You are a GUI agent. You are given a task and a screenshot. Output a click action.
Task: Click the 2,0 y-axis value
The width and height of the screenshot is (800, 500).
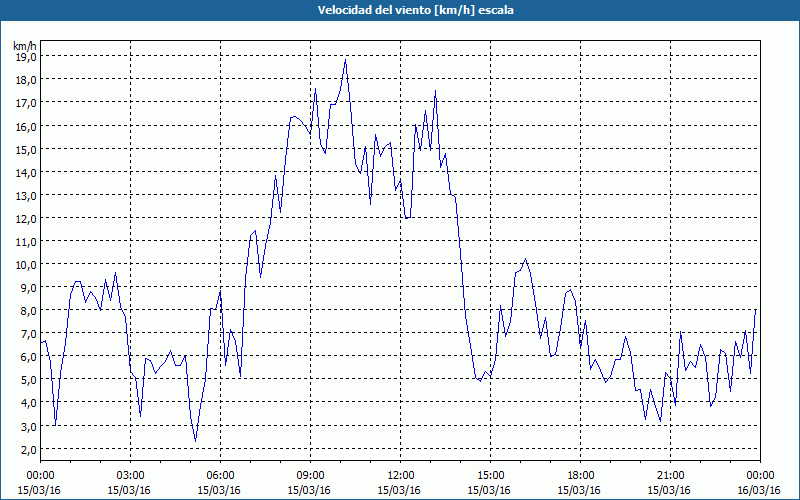[28, 449]
